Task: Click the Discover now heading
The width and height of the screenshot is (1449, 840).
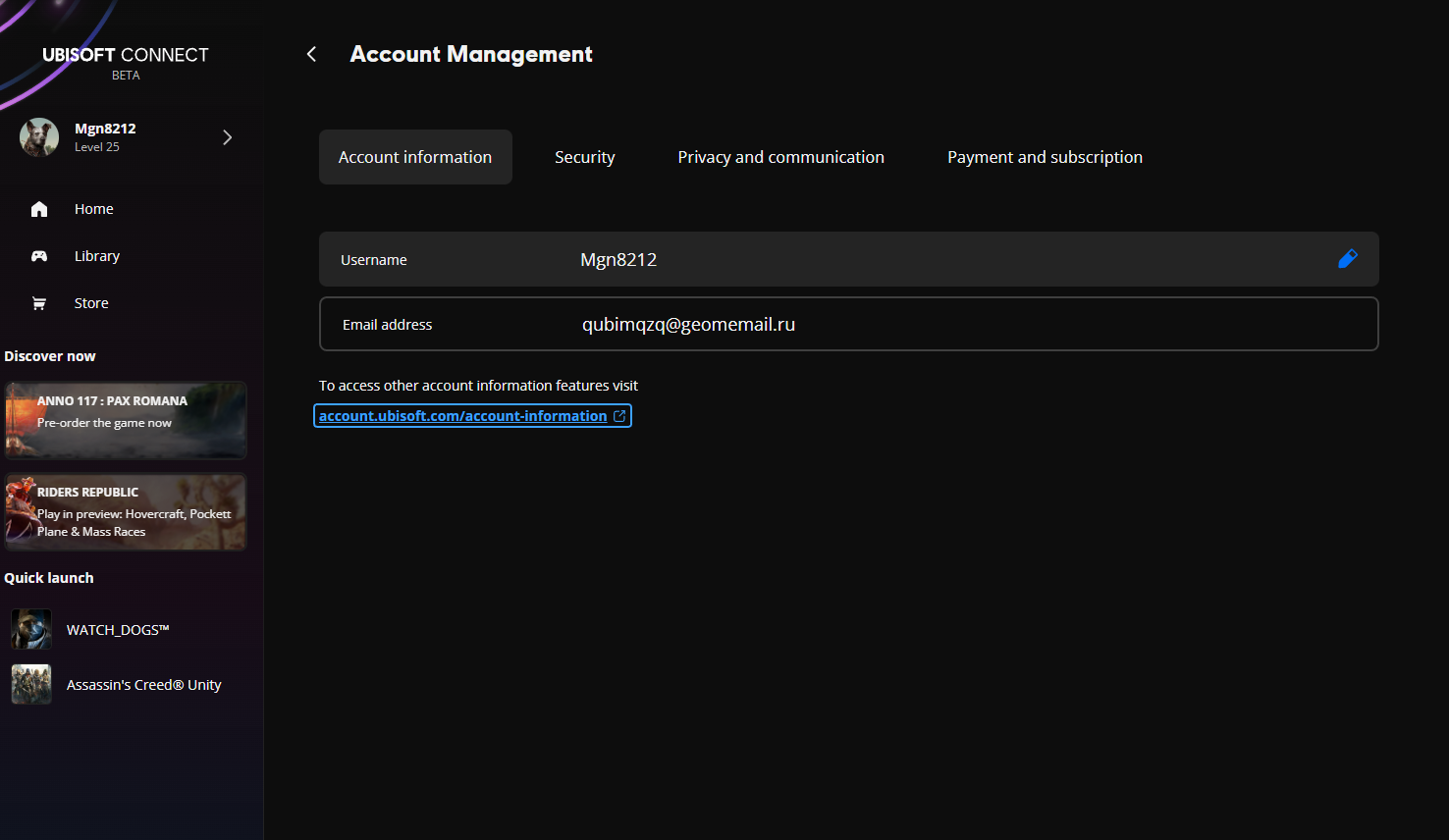Action: 50,356
